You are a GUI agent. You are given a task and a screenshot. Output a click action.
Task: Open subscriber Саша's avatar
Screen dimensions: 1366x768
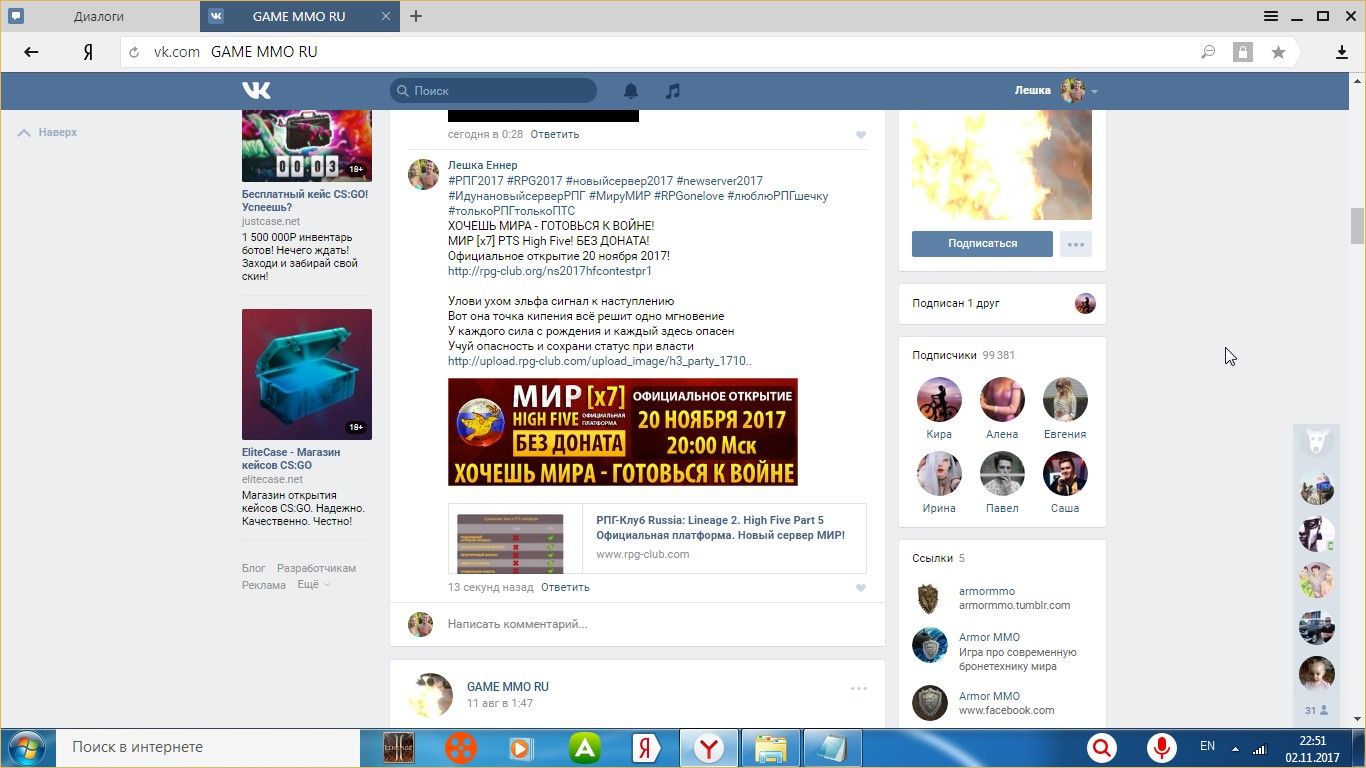click(1065, 474)
